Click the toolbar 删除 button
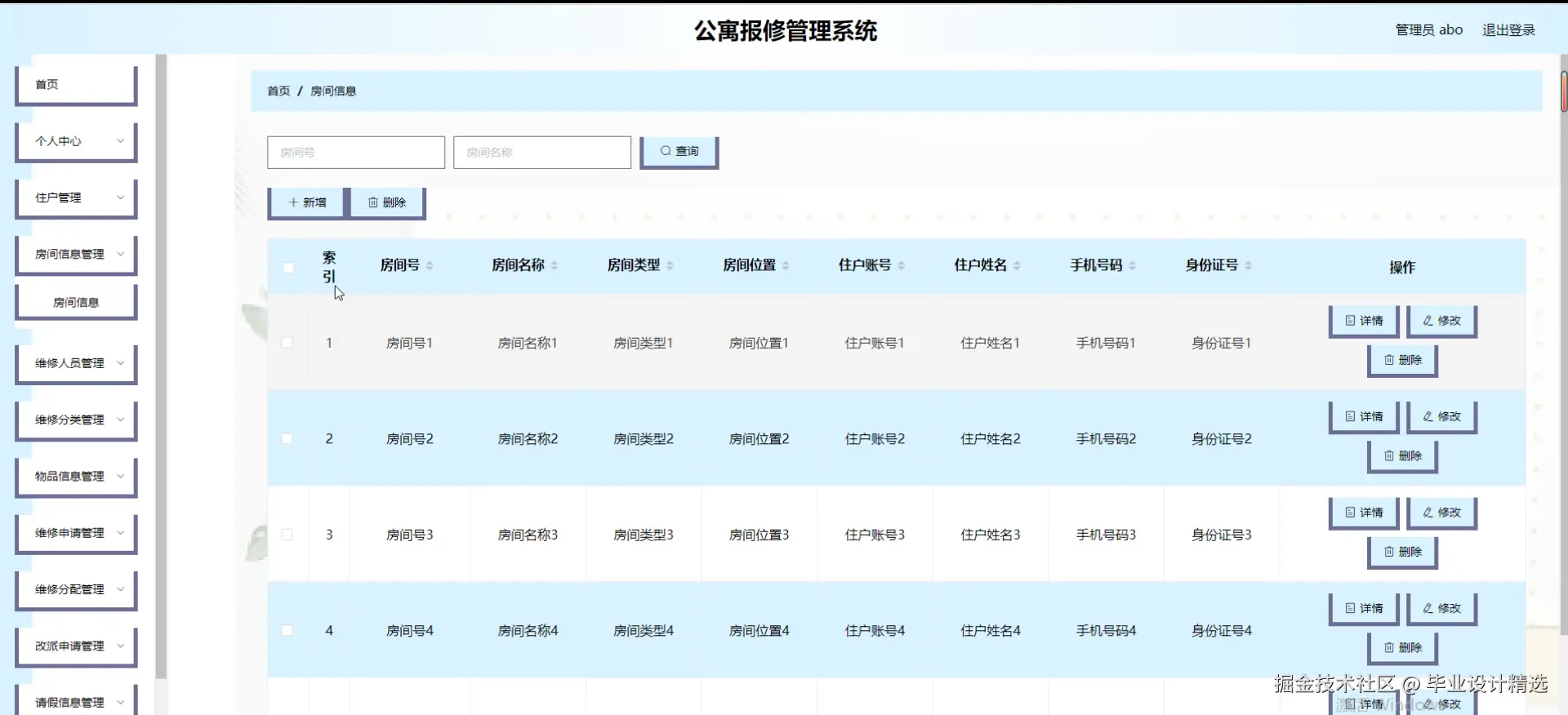The height and width of the screenshot is (715, 1568). (387, 202)
